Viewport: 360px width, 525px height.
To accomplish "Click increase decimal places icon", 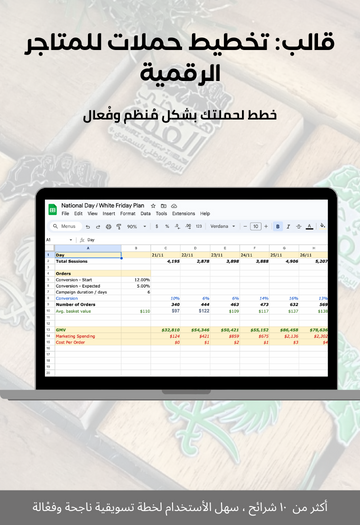I will (x=188, y=227).
